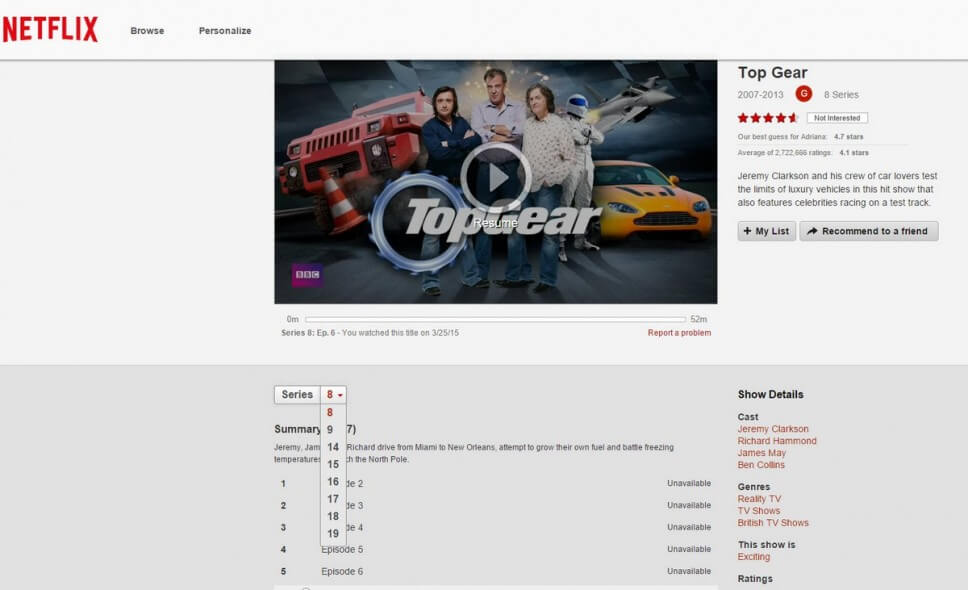Click the G maturity rating badge

(803, 94)
